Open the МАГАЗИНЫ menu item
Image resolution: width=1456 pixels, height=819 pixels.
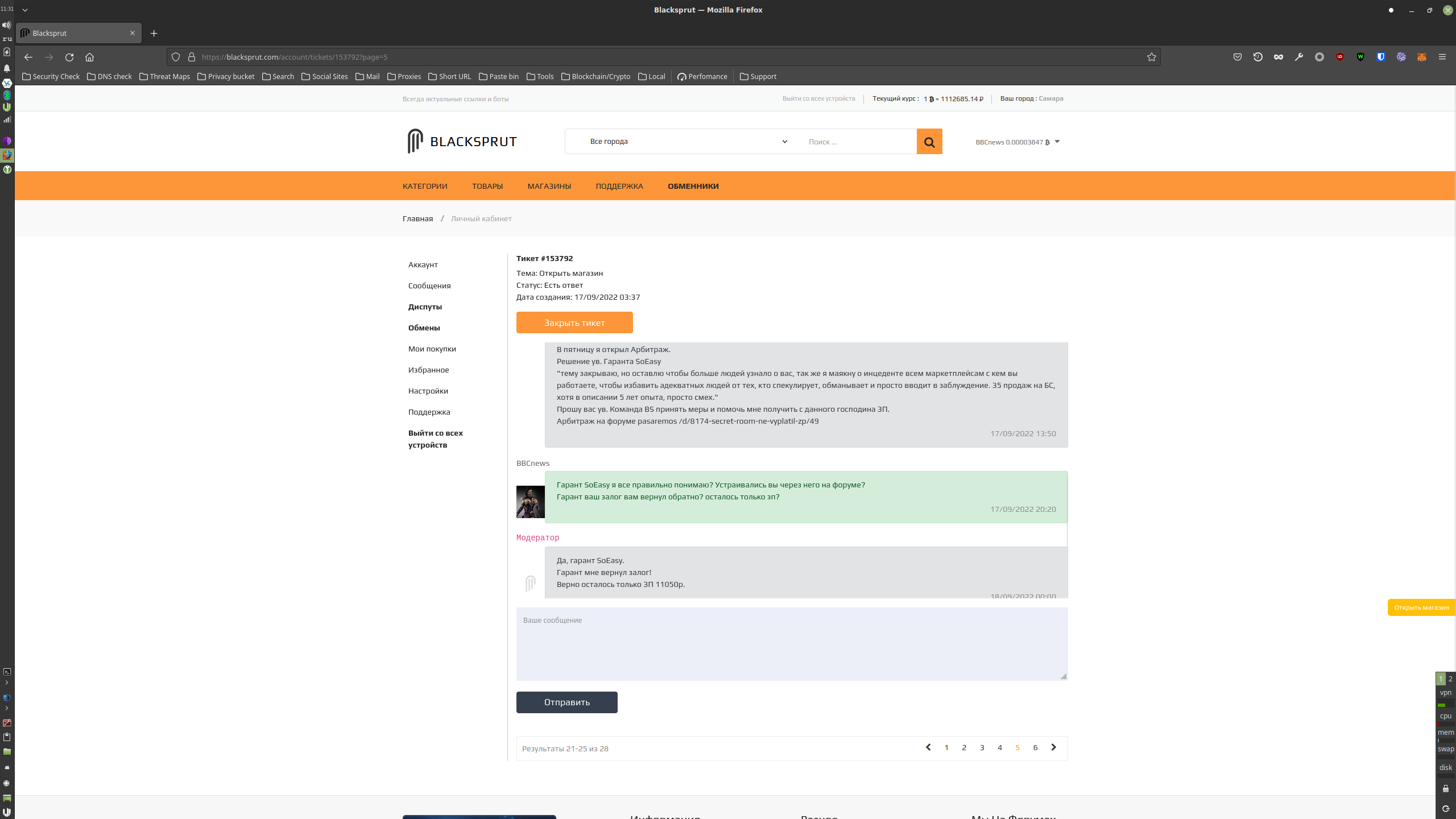coord(549,186)
